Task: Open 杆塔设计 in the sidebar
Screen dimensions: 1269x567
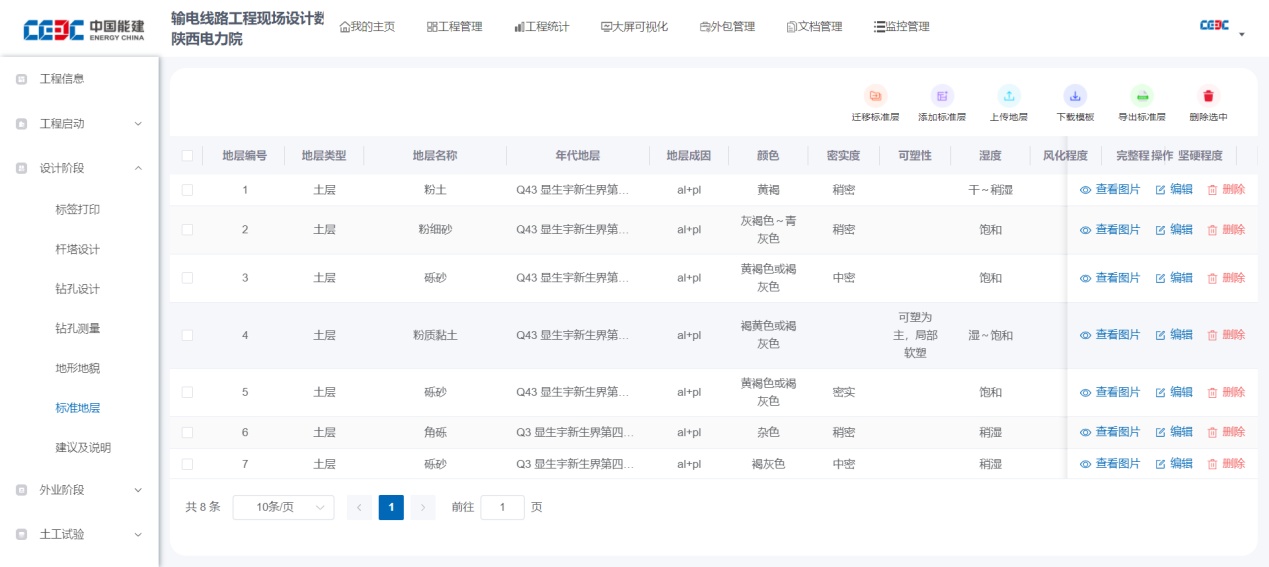Action: click(77, 249)
